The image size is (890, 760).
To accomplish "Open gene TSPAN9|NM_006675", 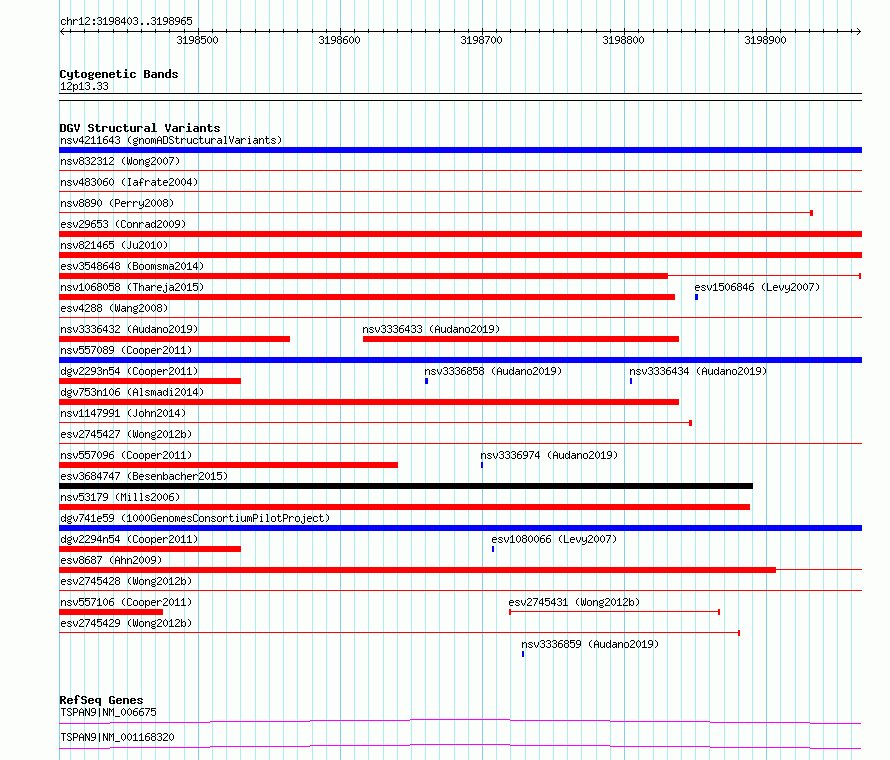I will tap(108, 712).
